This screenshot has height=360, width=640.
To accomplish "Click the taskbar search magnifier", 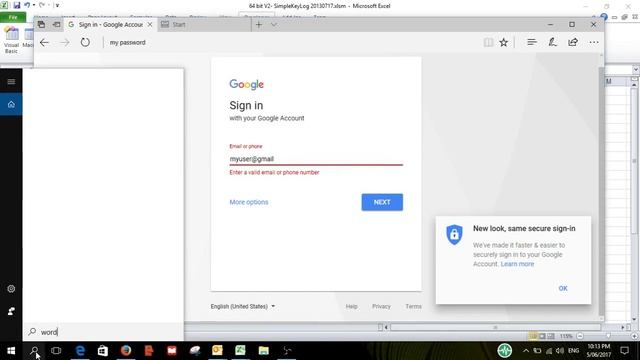I will coord(34,351).
